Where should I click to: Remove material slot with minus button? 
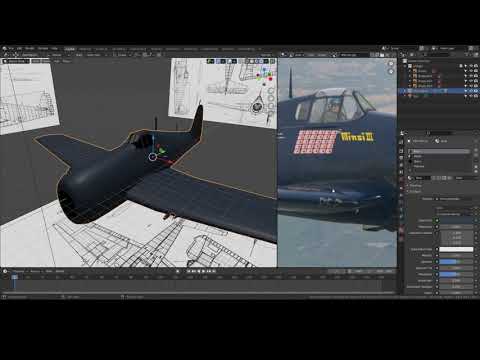pos(476,155)
